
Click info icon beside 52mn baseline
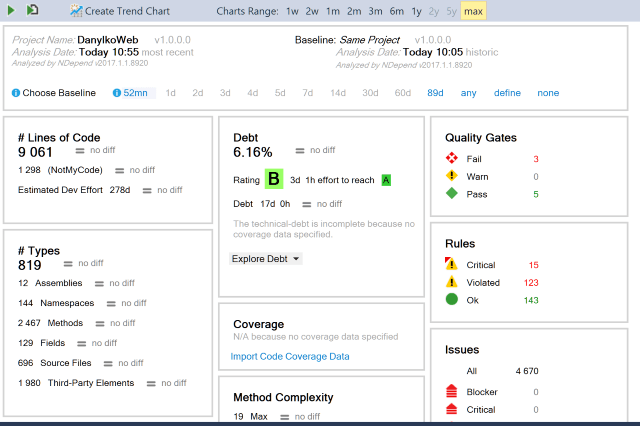[x=117, y=93]
